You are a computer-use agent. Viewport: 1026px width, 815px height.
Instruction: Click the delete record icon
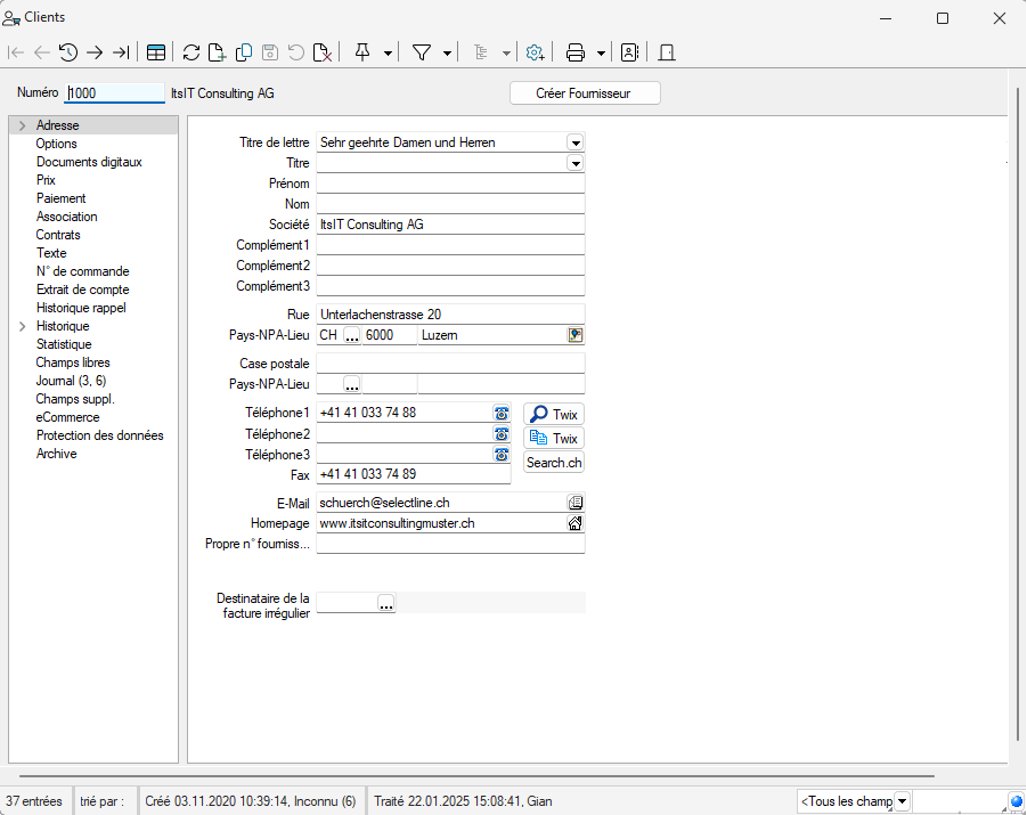322,53
